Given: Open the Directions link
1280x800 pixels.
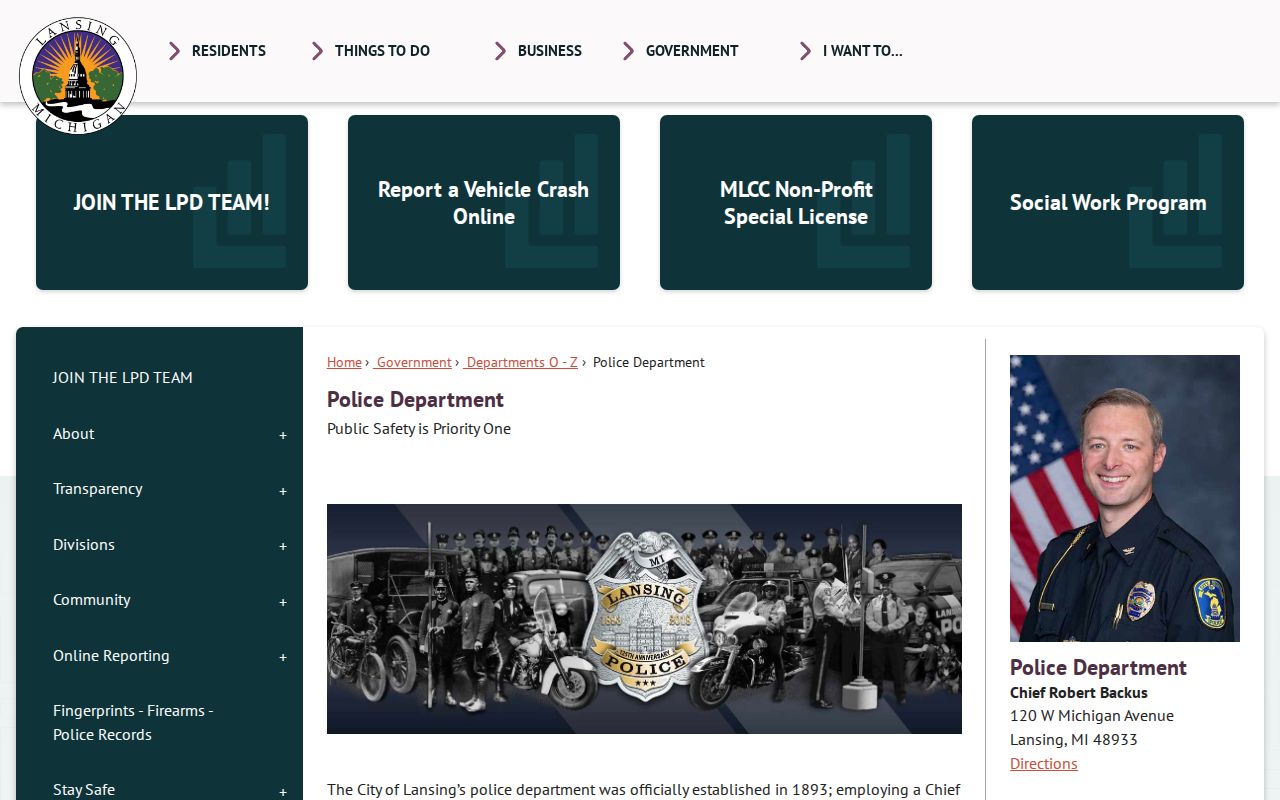Looking at the screenshot, I should point(1044,764).
